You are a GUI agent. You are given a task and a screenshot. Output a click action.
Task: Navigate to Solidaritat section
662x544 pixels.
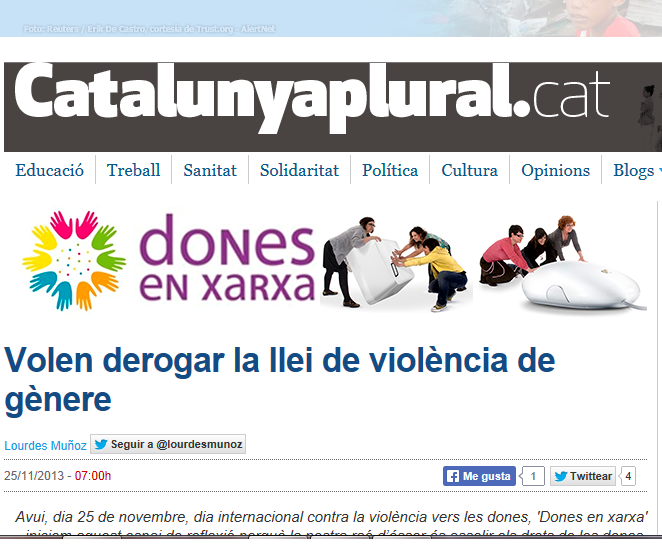299,170
